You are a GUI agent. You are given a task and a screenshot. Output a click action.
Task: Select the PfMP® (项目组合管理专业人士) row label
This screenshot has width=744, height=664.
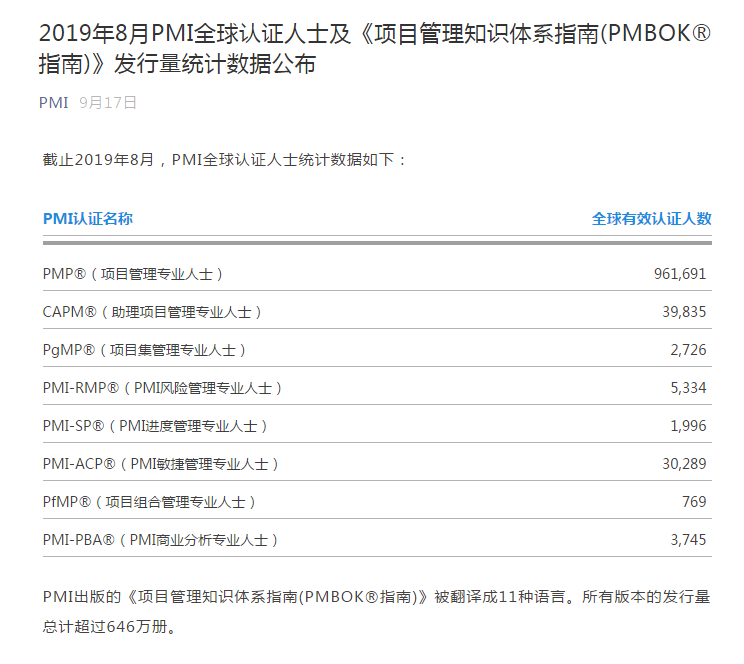tap(149, 502)
